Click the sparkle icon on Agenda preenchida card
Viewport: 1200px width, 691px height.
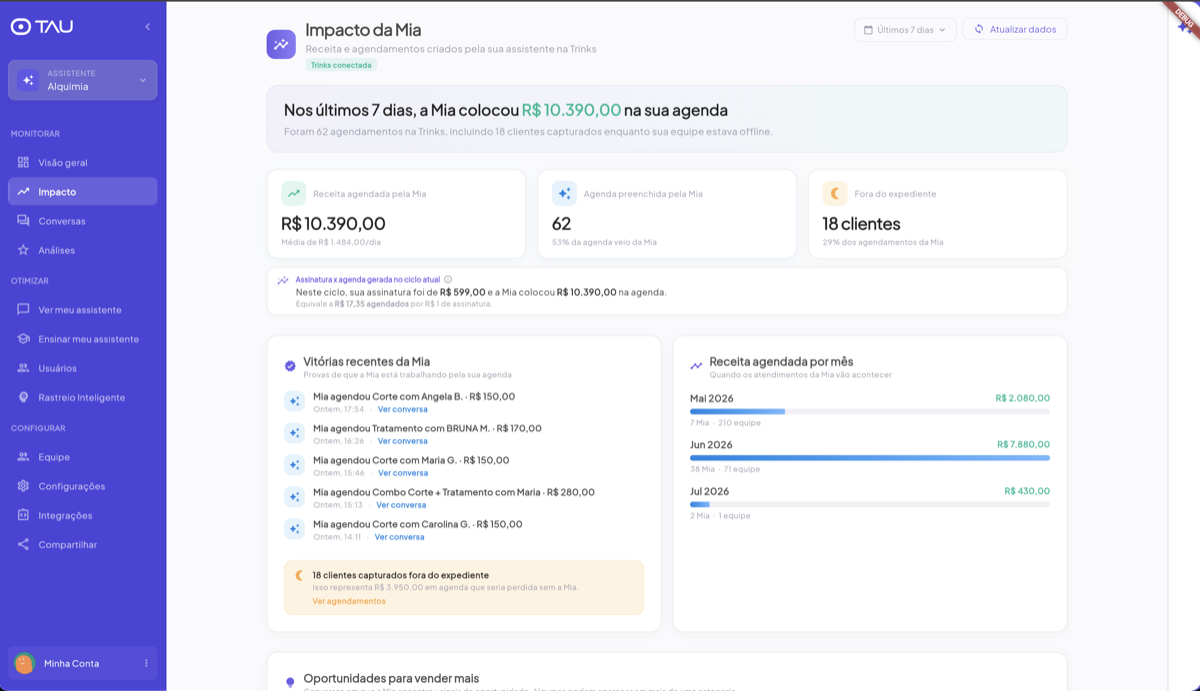point(564,193)
